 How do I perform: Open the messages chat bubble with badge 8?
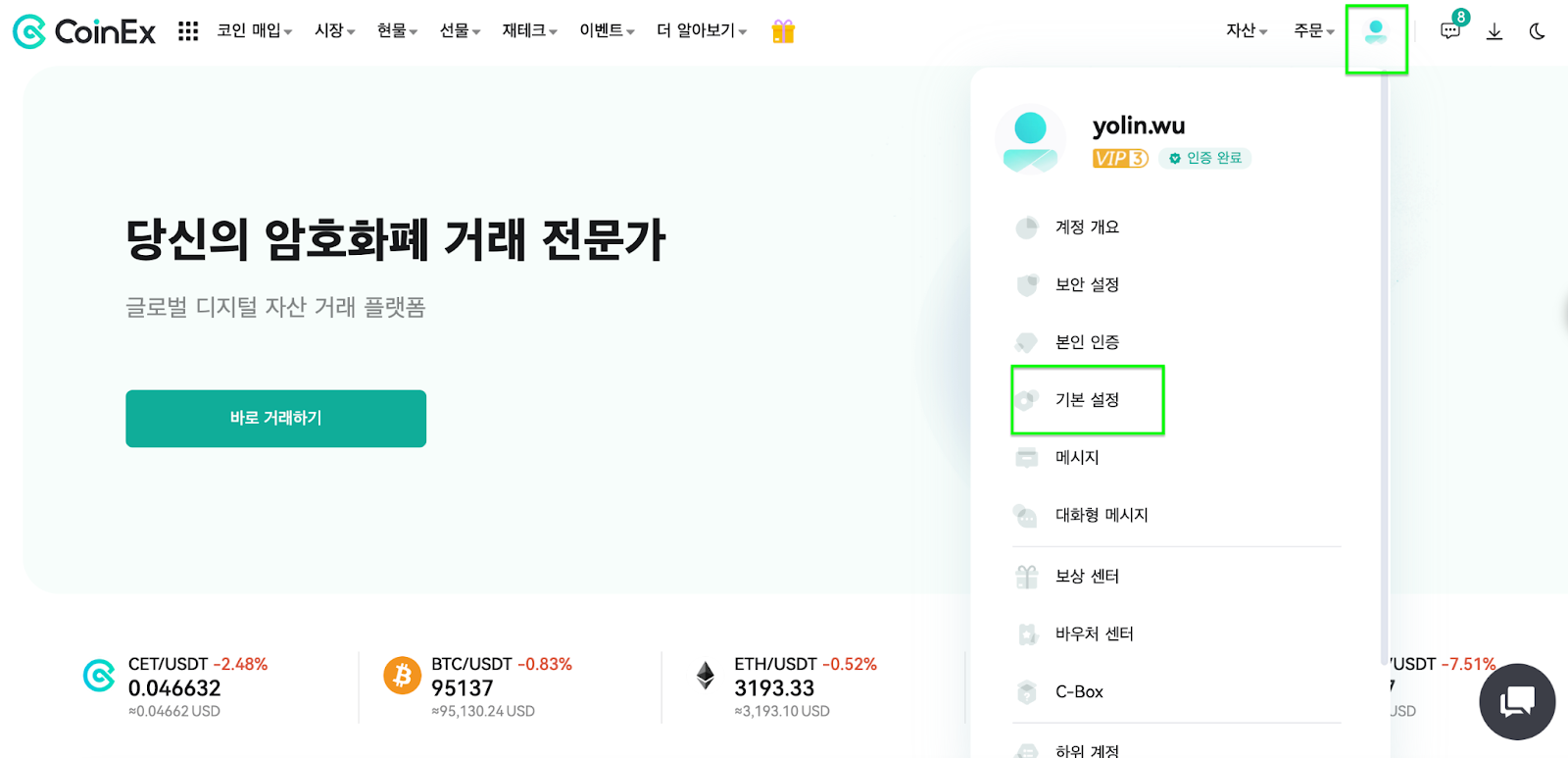pyautogui.click(x=1449, y=30)
